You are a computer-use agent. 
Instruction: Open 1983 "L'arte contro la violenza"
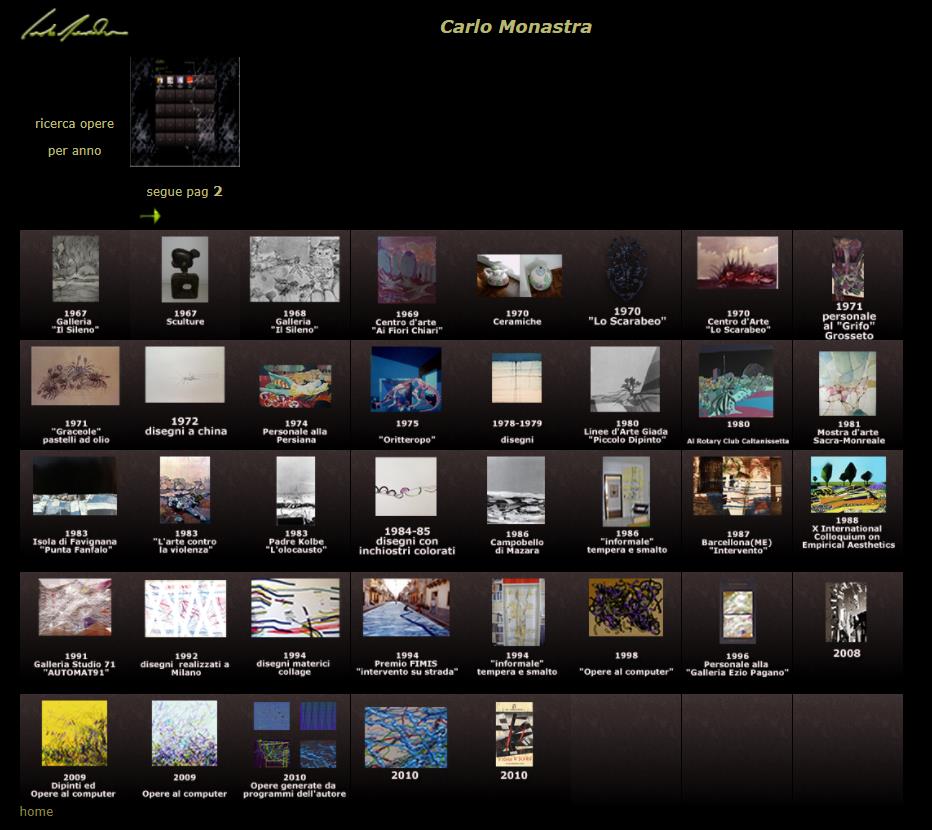(x=185, y=490)
